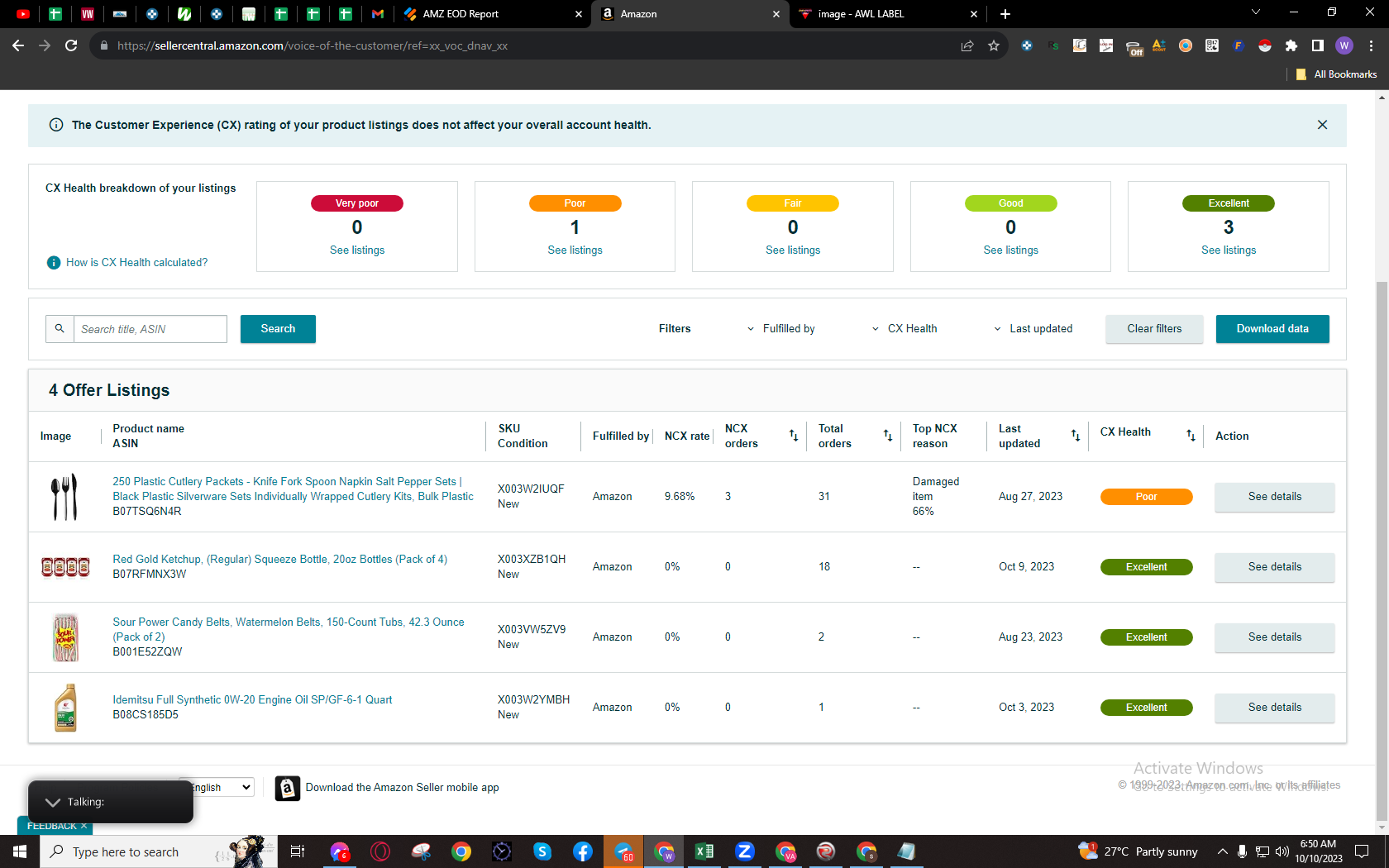Open the Windows notification center
This screenshot has height=868, width=1389.
(1362, 851)
